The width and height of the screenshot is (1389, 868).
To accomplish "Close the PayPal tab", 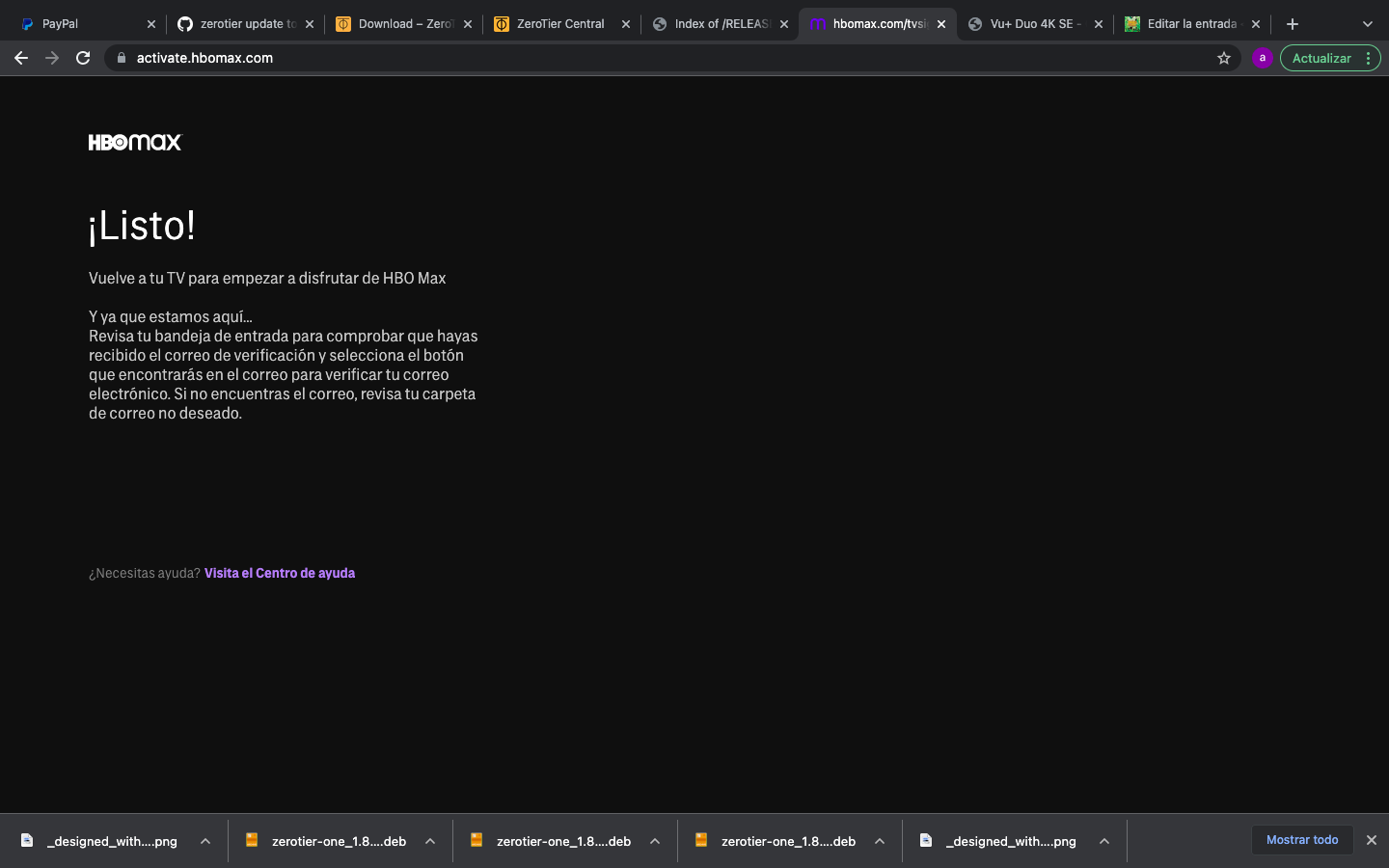I will pyautogui.click(x=151, y=24).
